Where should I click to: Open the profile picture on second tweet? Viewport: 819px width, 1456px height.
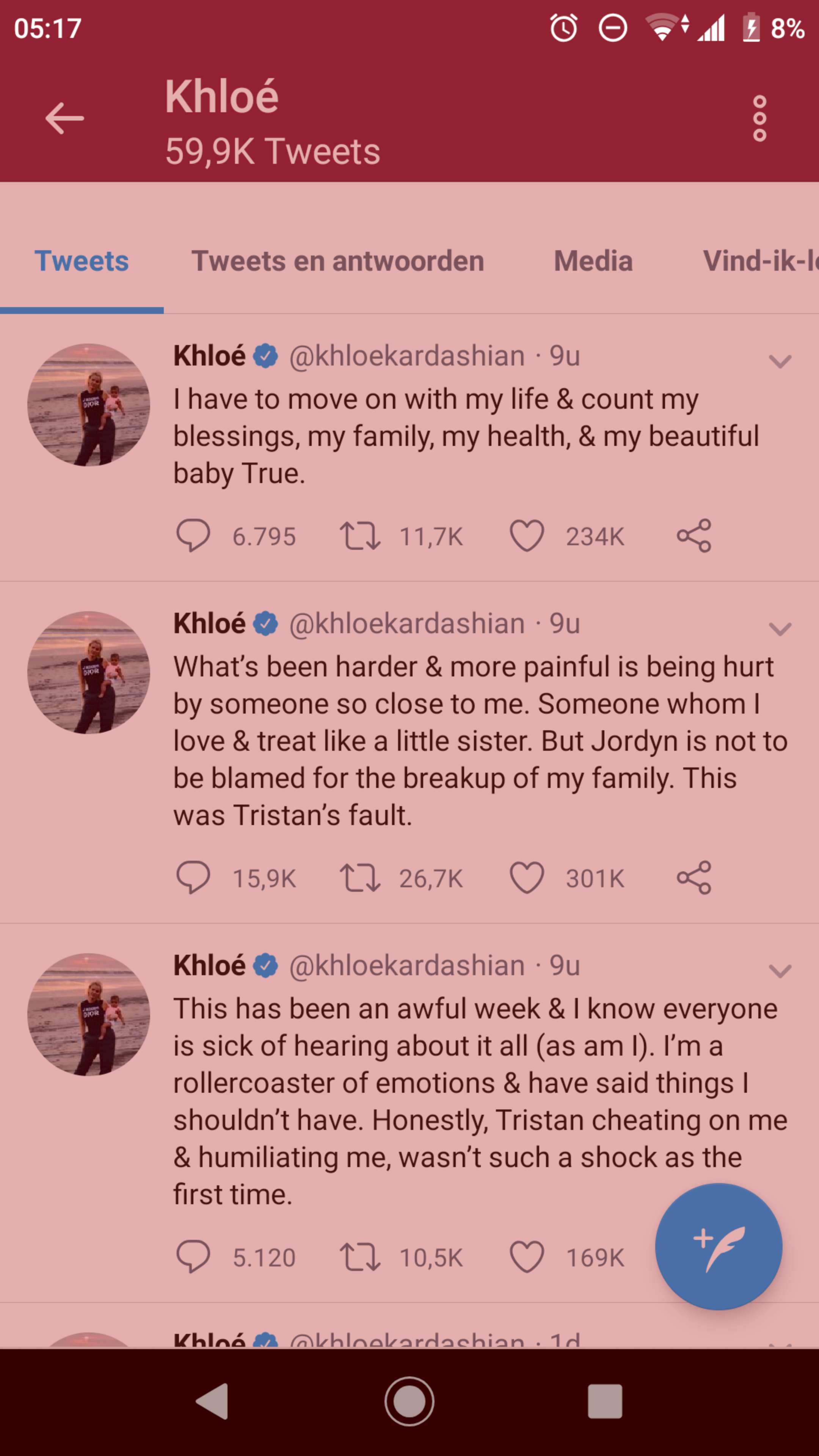click(x=89, y=673)
